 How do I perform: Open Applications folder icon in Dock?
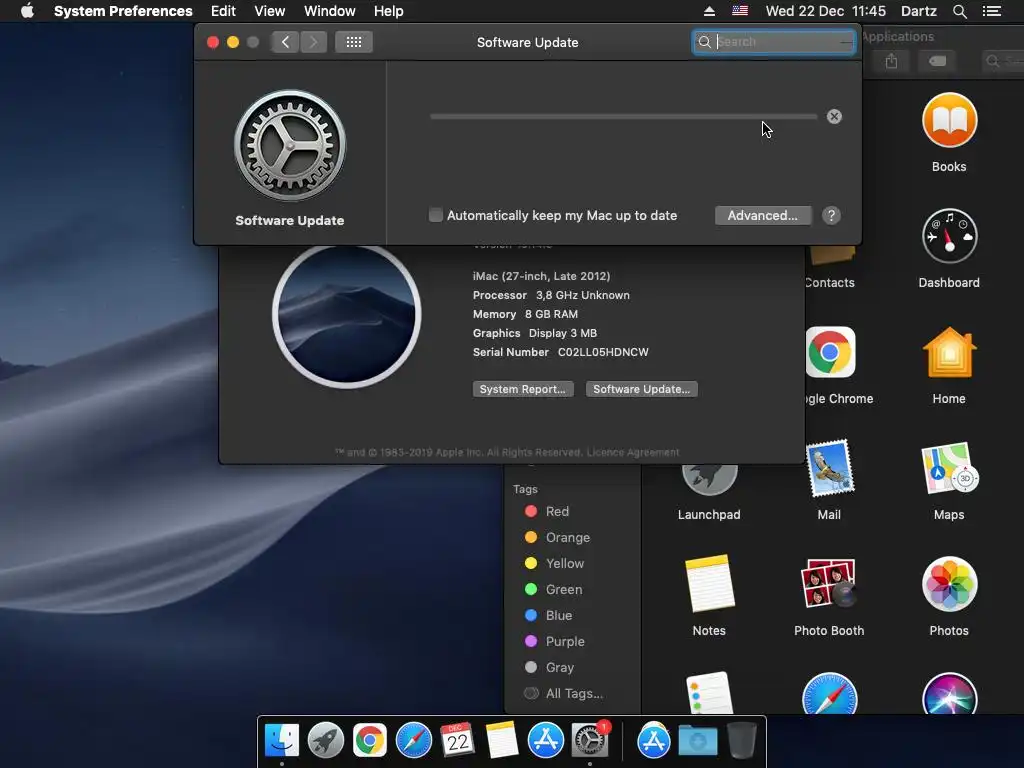click(x=654, y=740)
